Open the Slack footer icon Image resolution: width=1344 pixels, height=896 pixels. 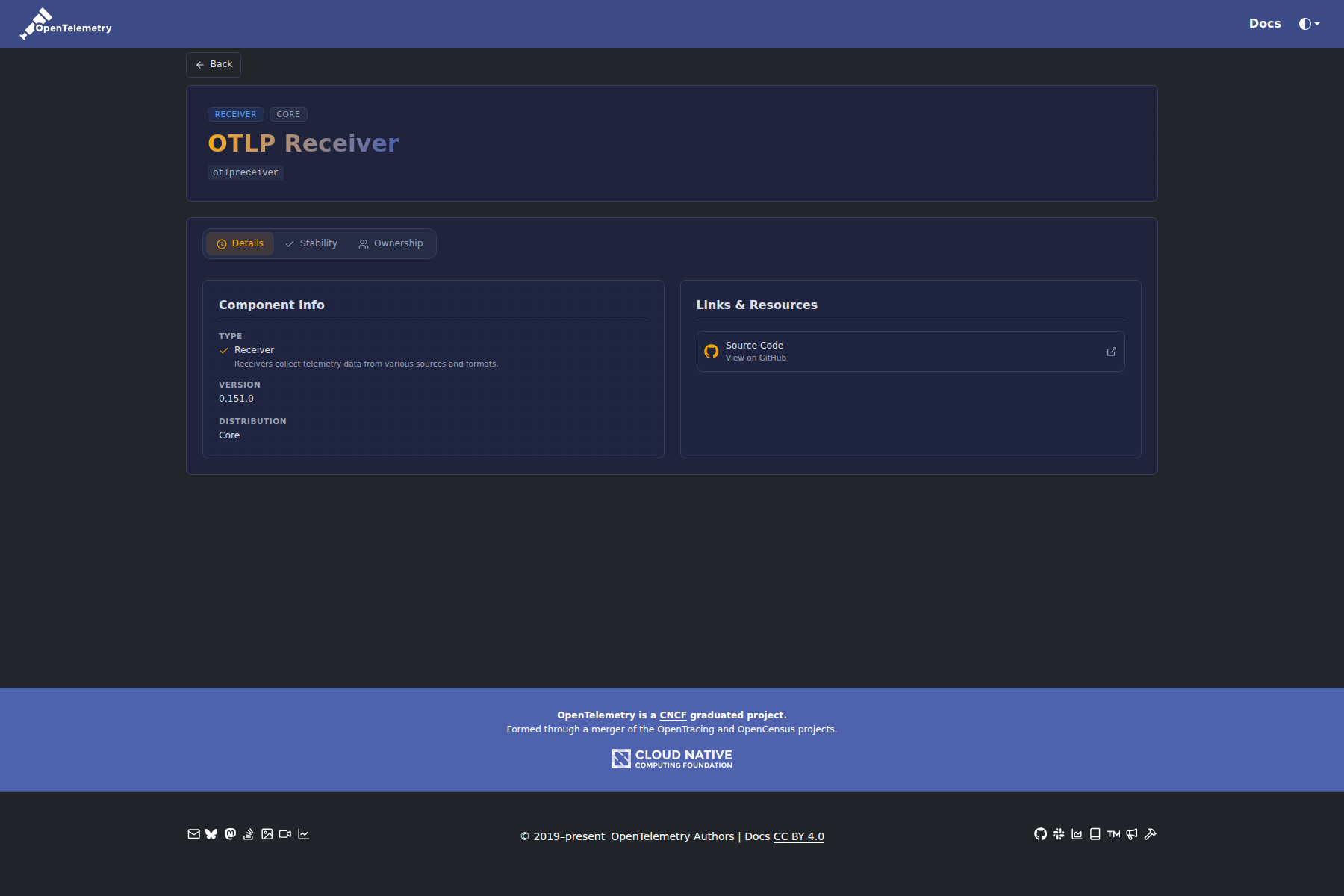pos(1059,834)
